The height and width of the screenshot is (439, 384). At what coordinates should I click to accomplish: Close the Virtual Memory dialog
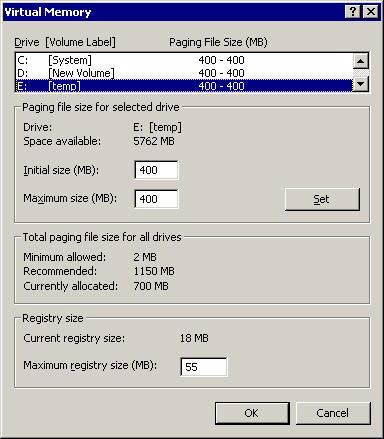point(371,12)
